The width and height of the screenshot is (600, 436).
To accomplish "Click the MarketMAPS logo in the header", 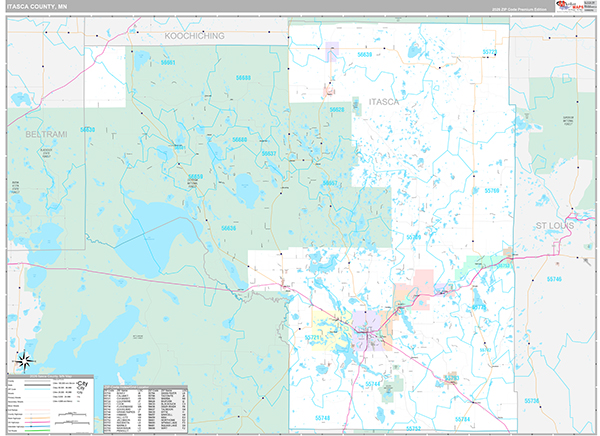I will pos(569,6).
